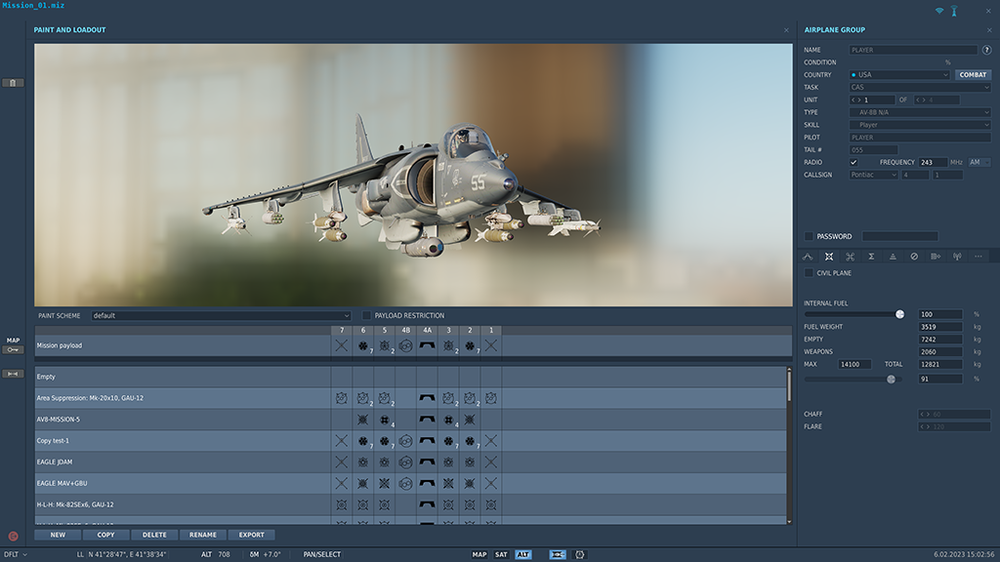Click Mission payload pylon 6 rocket icon
Screen dimensions: 1000x562
[x=363, y=346]
